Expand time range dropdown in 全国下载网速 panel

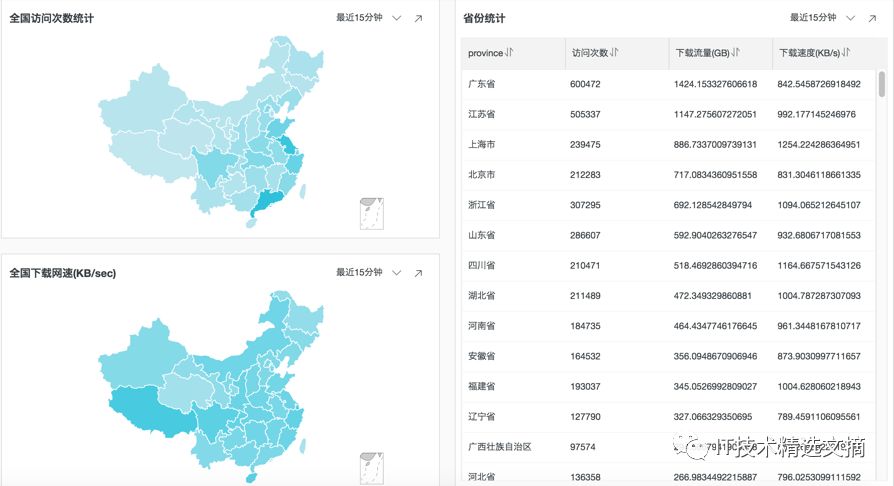tap(397, 273)
